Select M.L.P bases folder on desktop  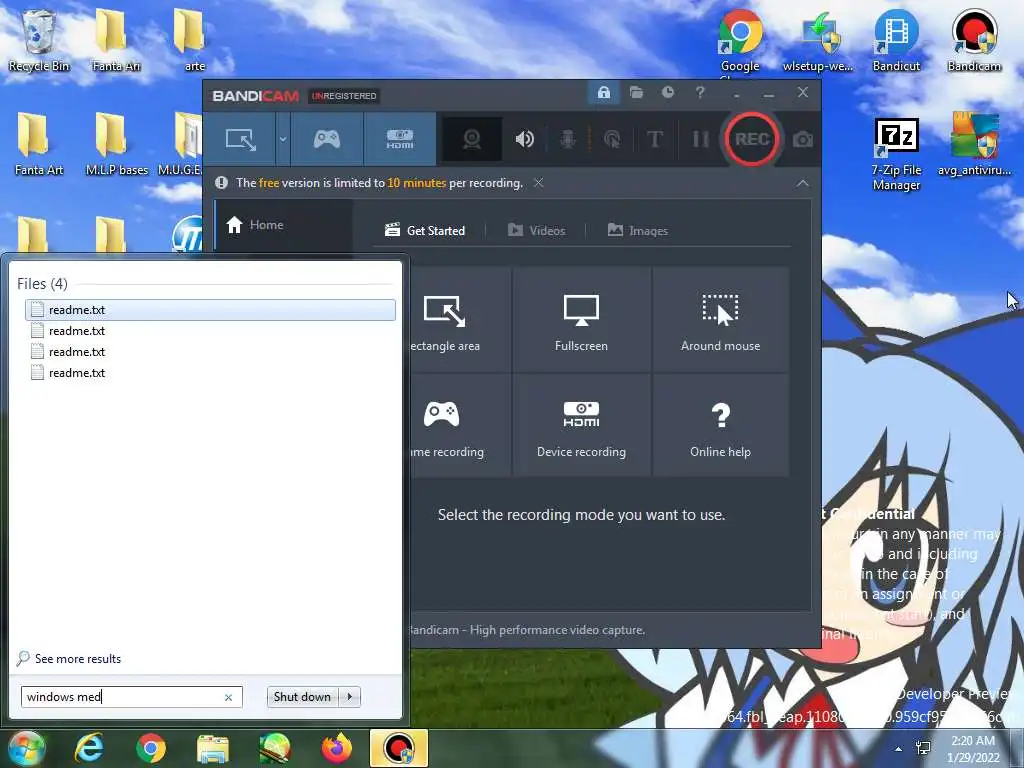tap(116, 145)
